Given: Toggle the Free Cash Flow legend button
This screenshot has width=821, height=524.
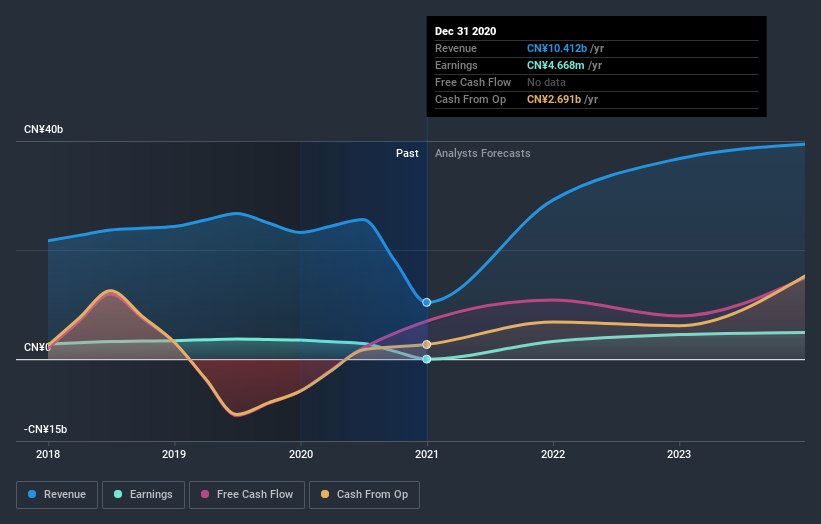Looking at the screenshot, I should 247,495.
